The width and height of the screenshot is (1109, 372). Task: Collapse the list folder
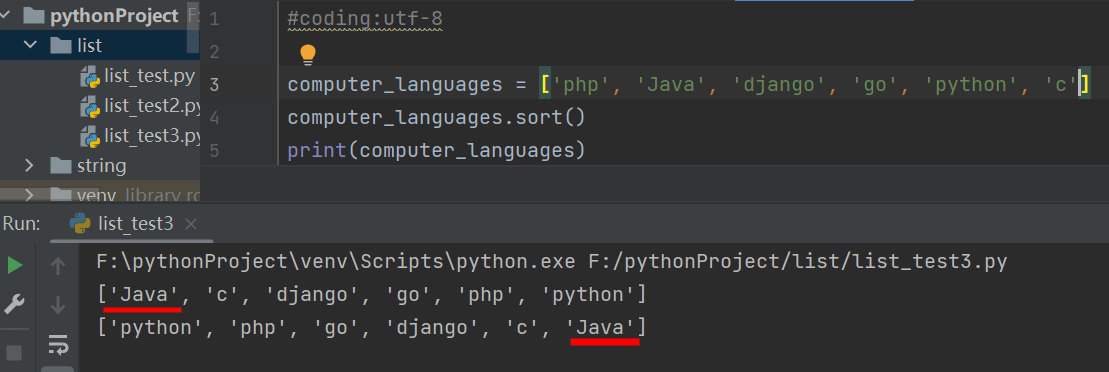click(x=30, y=45)
